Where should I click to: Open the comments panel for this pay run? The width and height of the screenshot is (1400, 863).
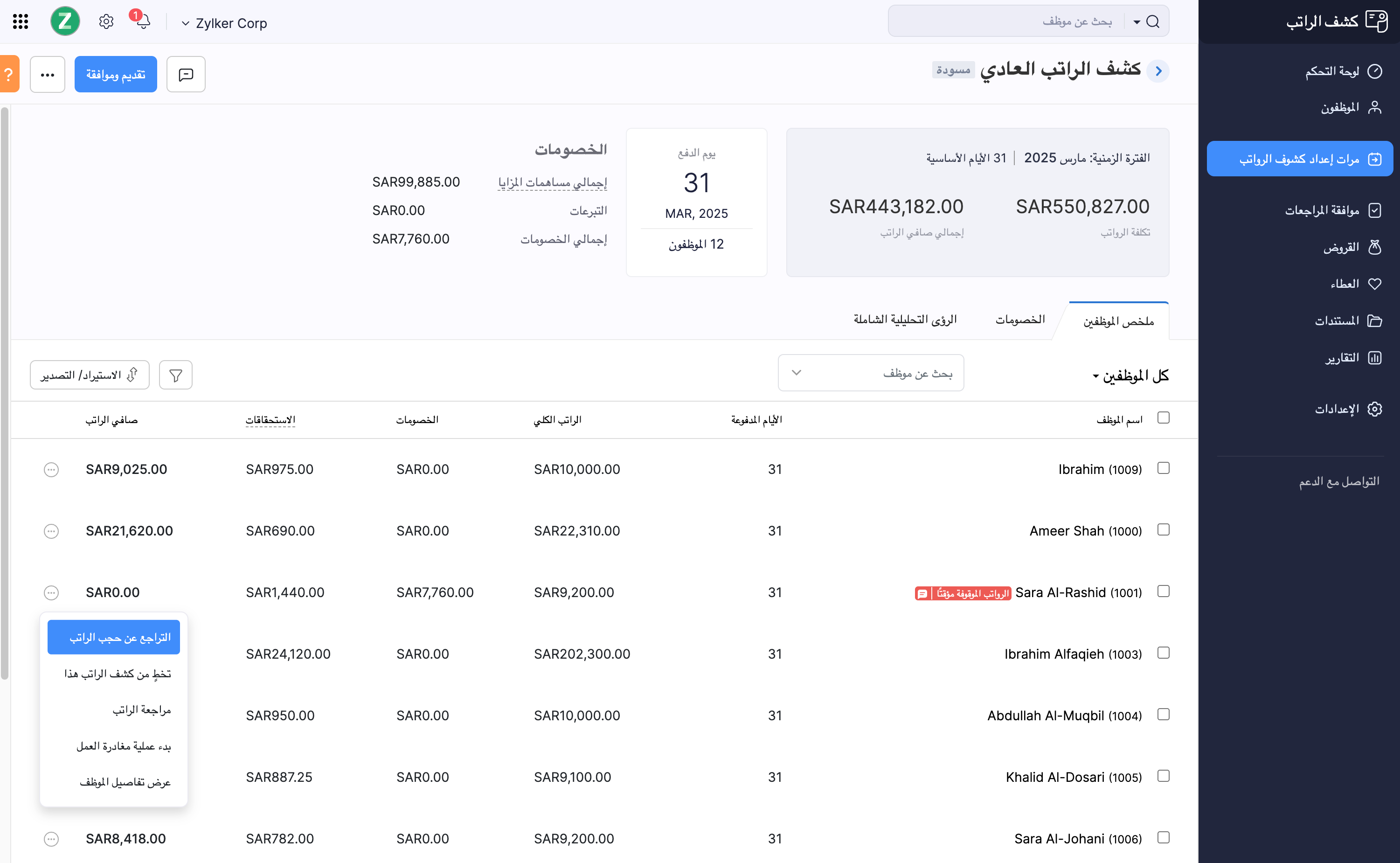(186, 74)
